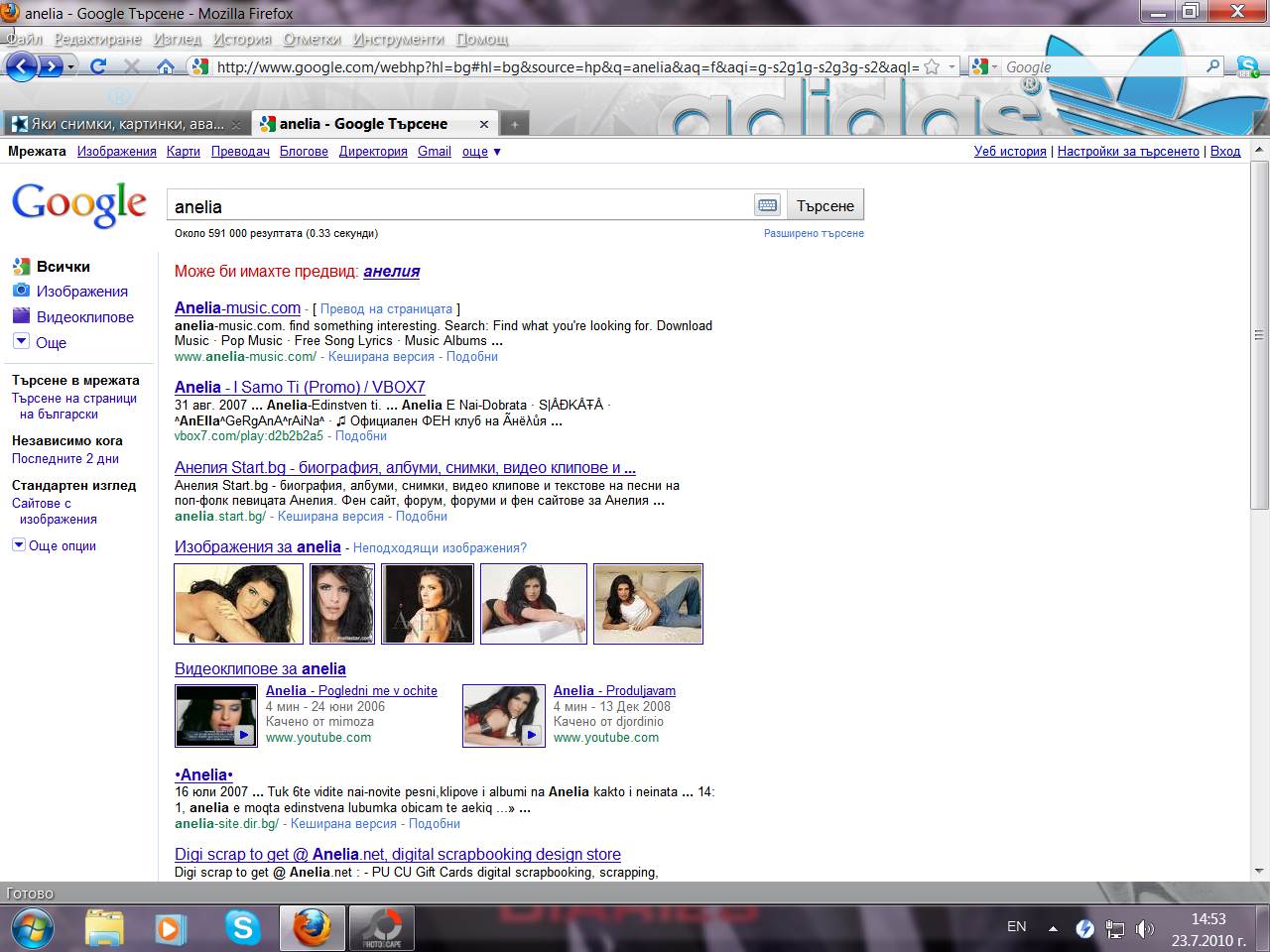This screenshot has width=1270, height=952.
Task: Open the Изображения link in top bar
Action: [117, 151]
